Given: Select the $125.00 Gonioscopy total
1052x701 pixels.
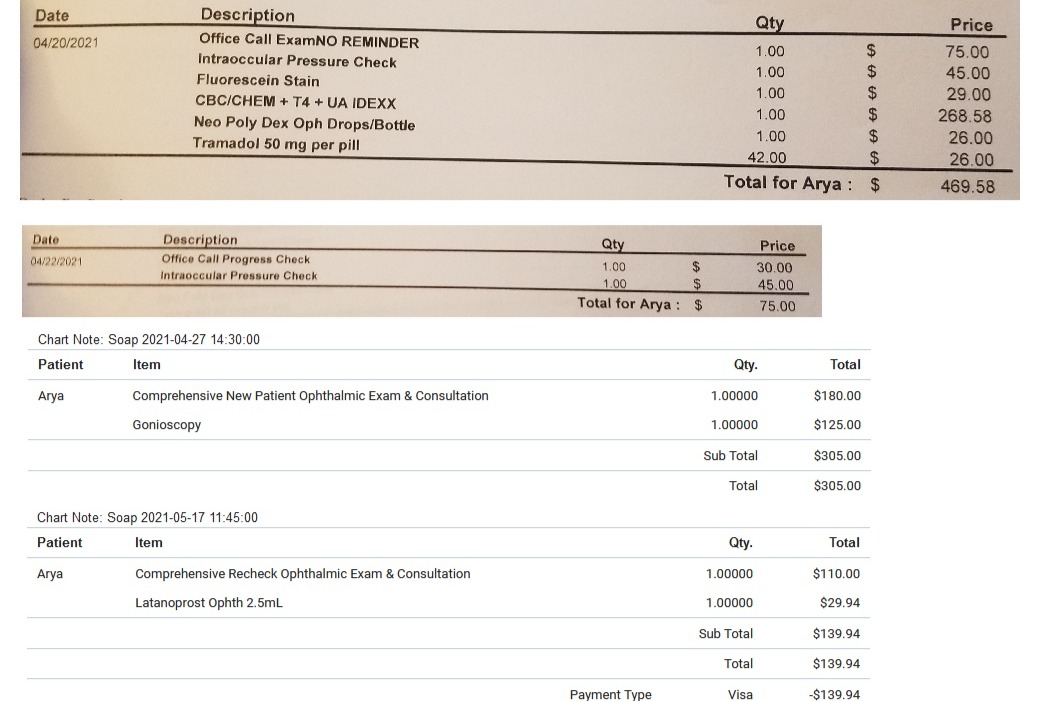Looking at the screenshot, I should click(x=837, y=425).
